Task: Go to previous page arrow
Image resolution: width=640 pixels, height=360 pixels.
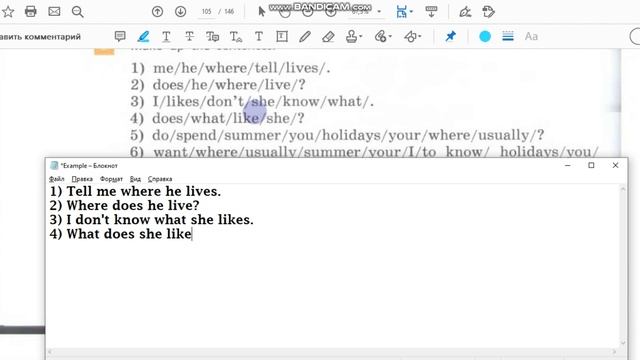Action: tap(157, 12)
